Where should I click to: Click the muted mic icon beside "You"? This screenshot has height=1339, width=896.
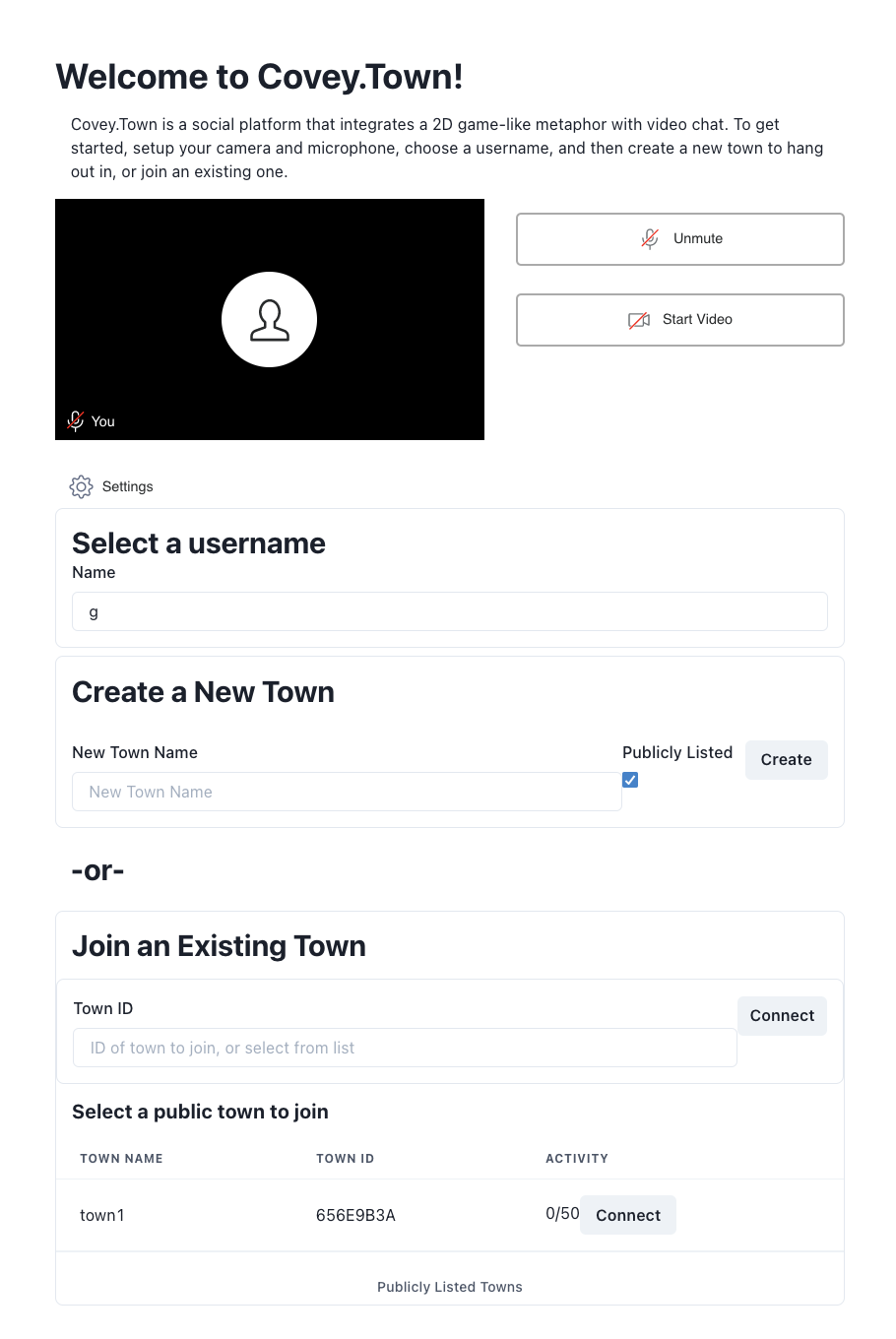75,421
